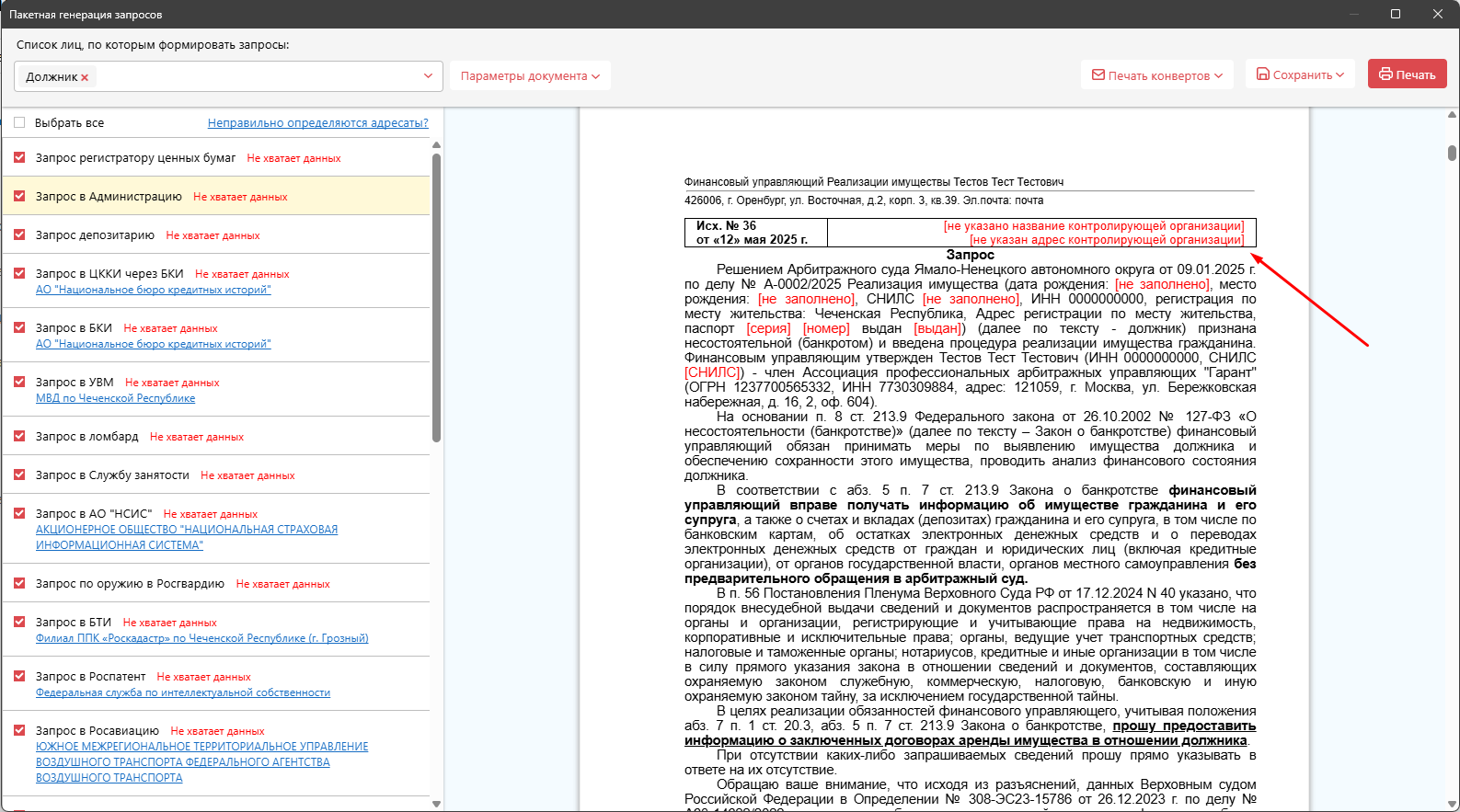
Task: Uncheck Запрос регистратору ценных бумаг
Action: (19, 157)
